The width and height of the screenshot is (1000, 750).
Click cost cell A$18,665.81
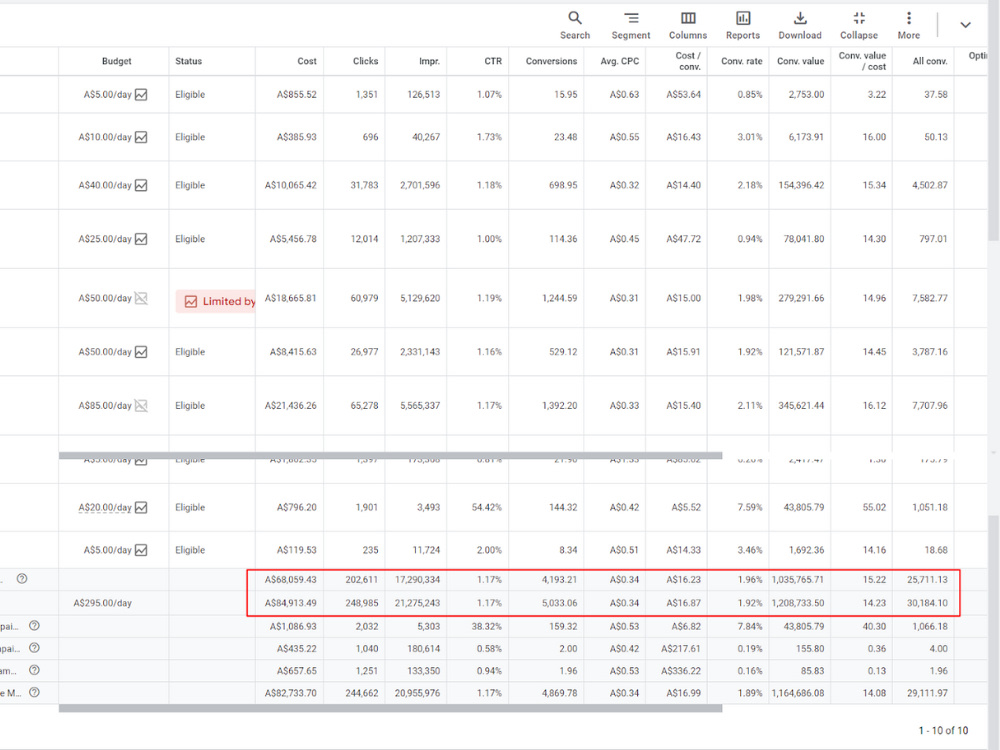coord(291,298)
